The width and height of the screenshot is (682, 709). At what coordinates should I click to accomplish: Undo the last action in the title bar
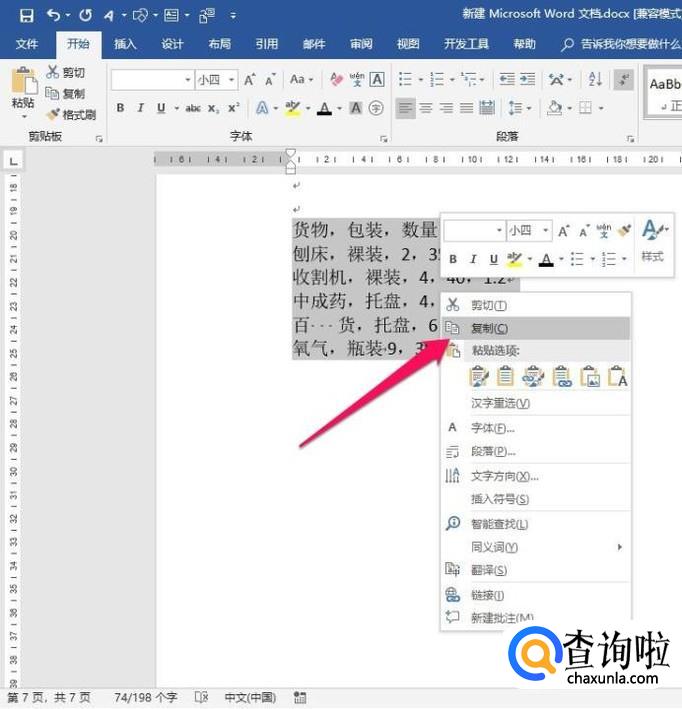(54, 16)
